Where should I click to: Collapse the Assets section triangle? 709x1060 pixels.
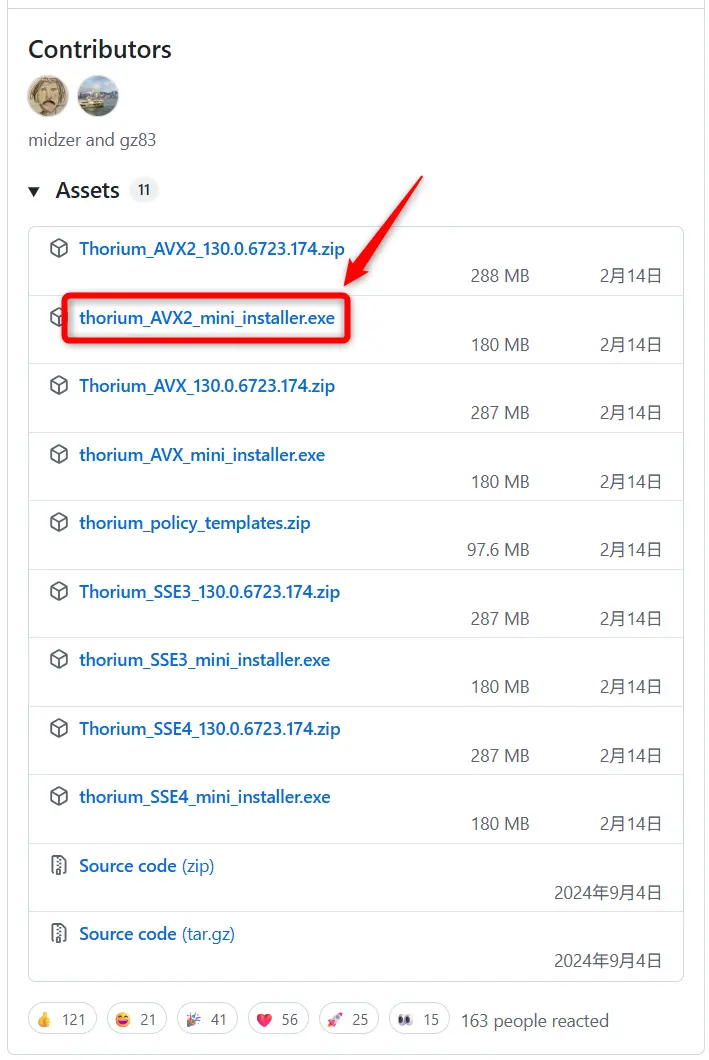click(x=34, y=191)
